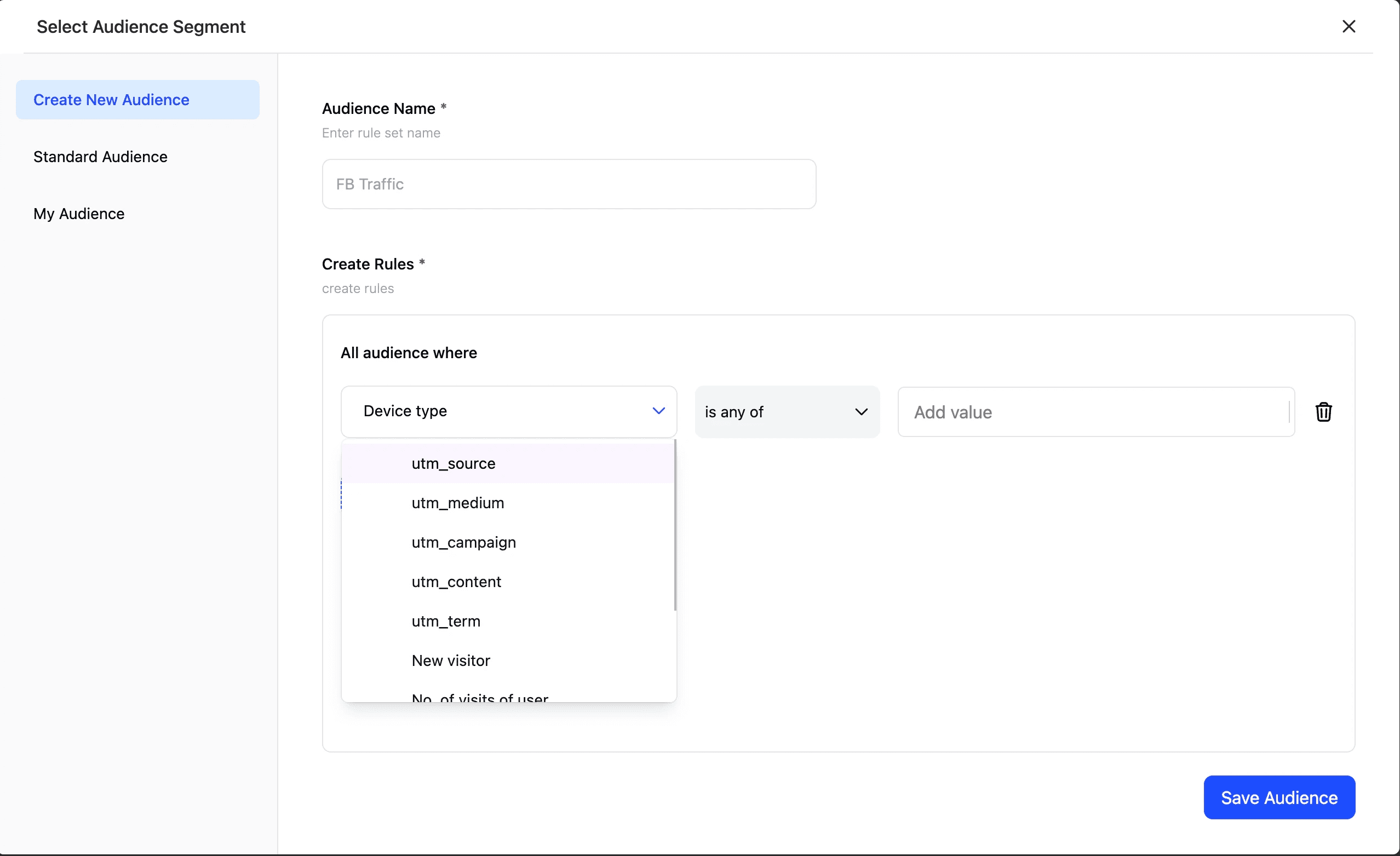Focus the Add value field
The height and width of the screenshot is (856, 1400).
(1096, 412)
